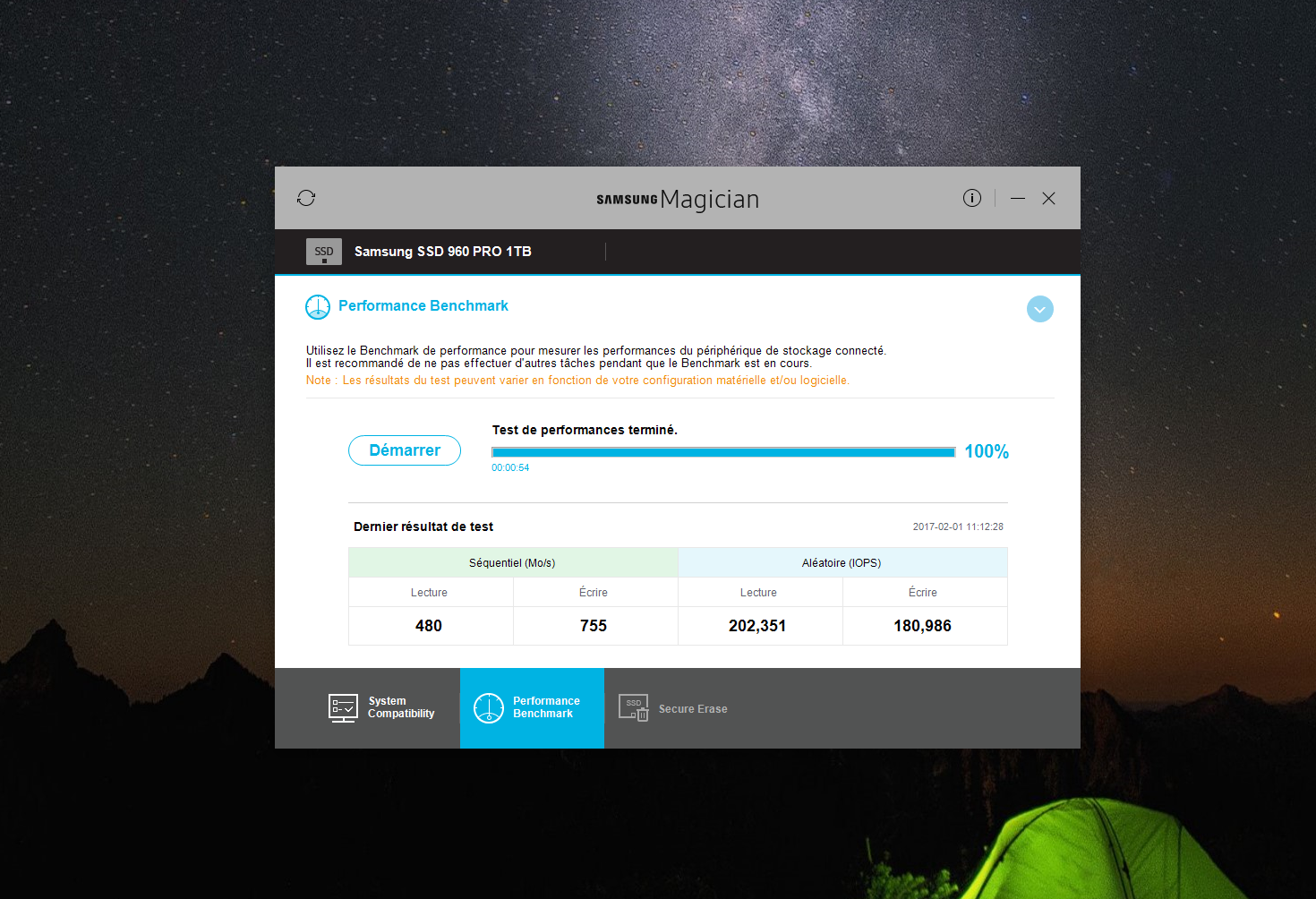Open the information icon in the title bar
The height and width of the screenshot is (899, 1316).
[972, 198]
